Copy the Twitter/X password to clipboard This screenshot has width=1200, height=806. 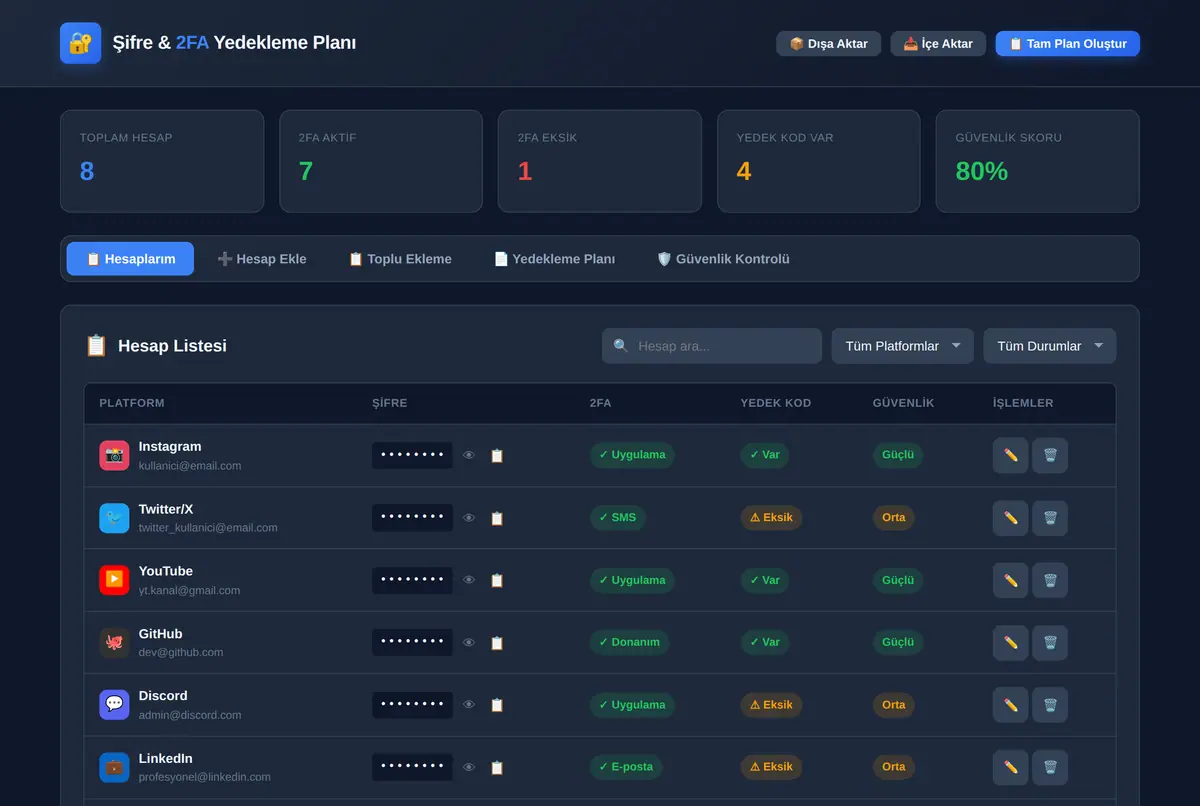497,518
